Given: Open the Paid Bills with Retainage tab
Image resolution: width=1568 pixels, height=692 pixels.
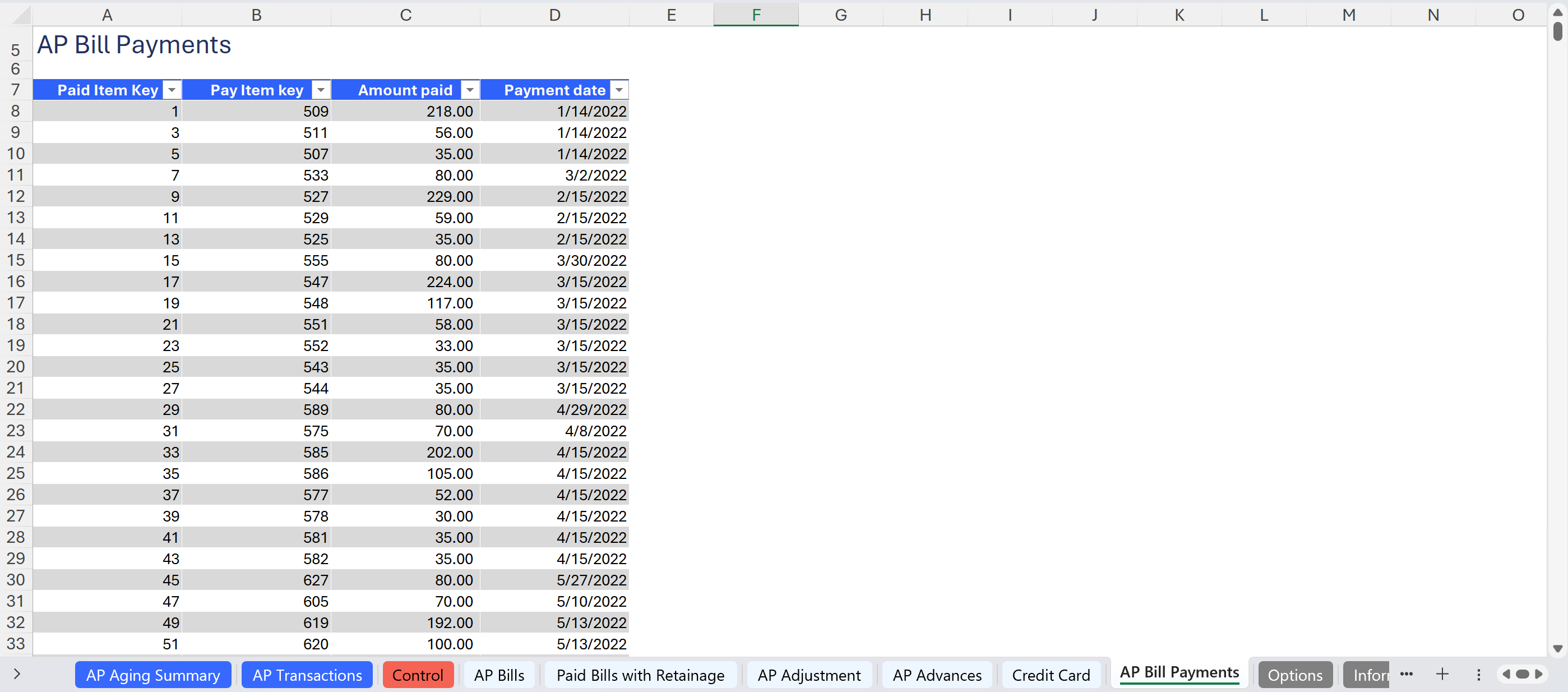Looking at the screenshot, I should pyautogui.click(x=640, y=675).
